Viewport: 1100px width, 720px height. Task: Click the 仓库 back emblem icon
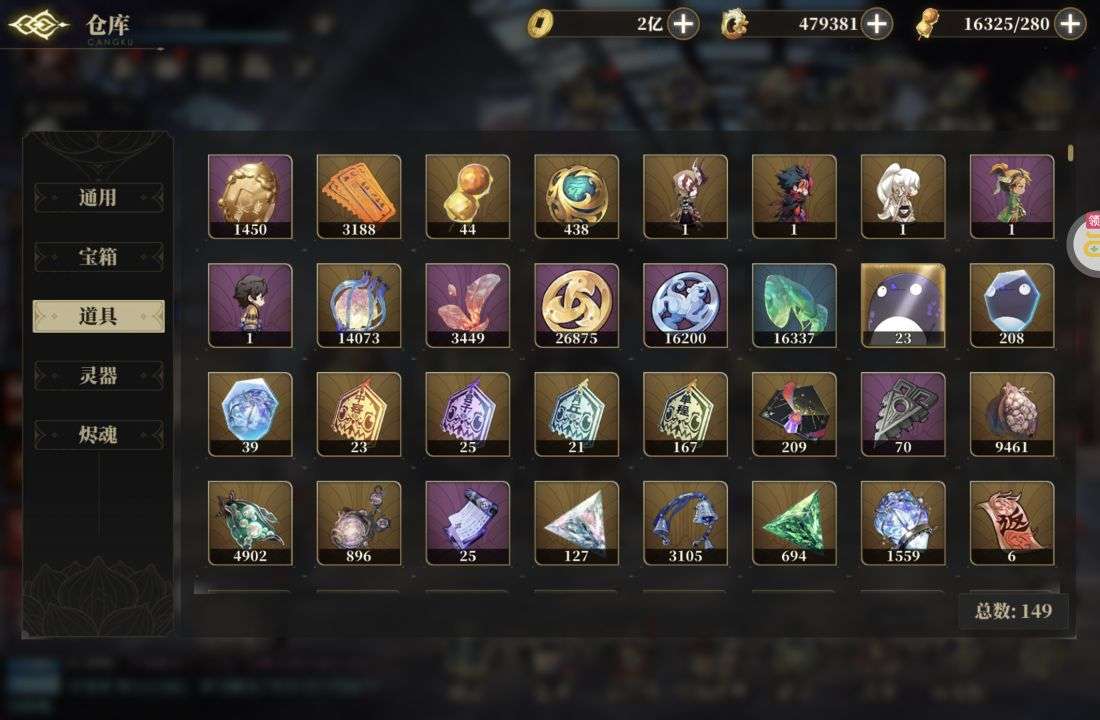38,25
